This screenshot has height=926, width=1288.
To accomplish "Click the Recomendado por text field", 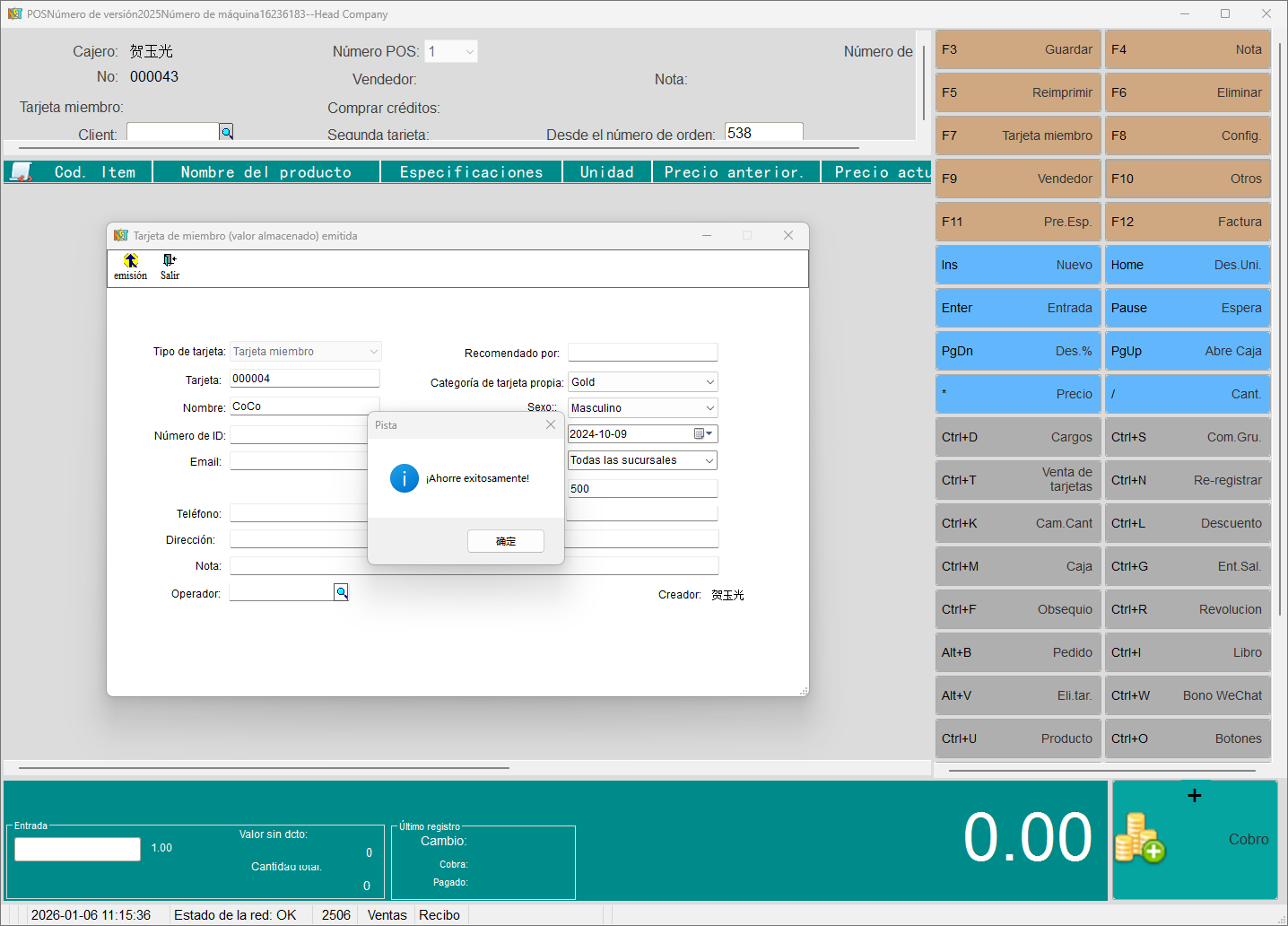I will click(642, 353).
